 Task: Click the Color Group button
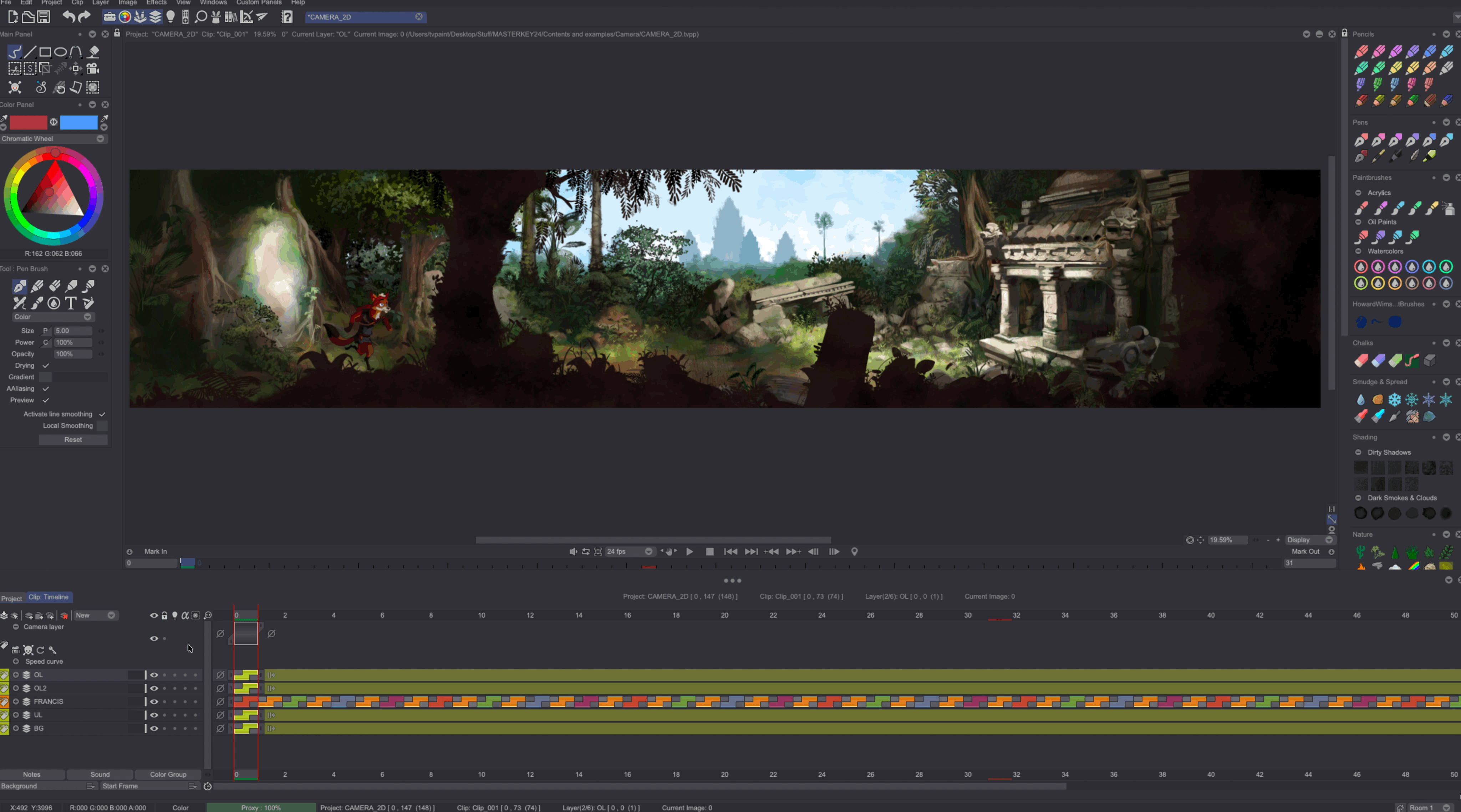(x=168, y=775)
